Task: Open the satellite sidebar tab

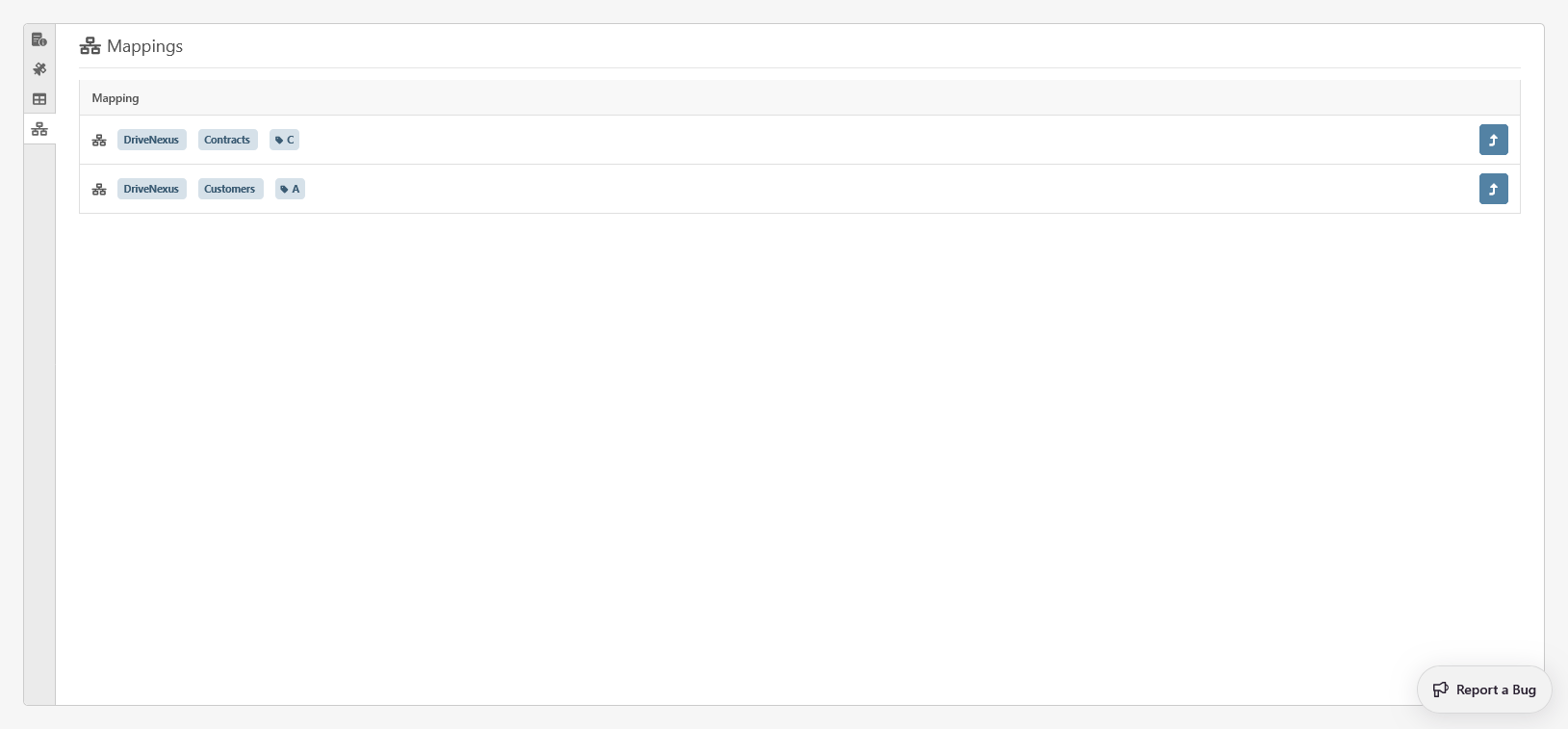Action: [x=39, y=69]
